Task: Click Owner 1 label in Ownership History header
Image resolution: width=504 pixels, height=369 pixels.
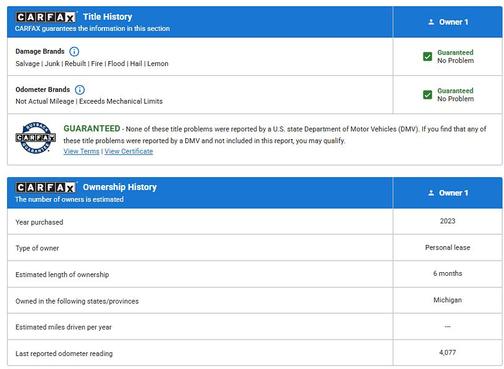Action: (x=454, y=193)
